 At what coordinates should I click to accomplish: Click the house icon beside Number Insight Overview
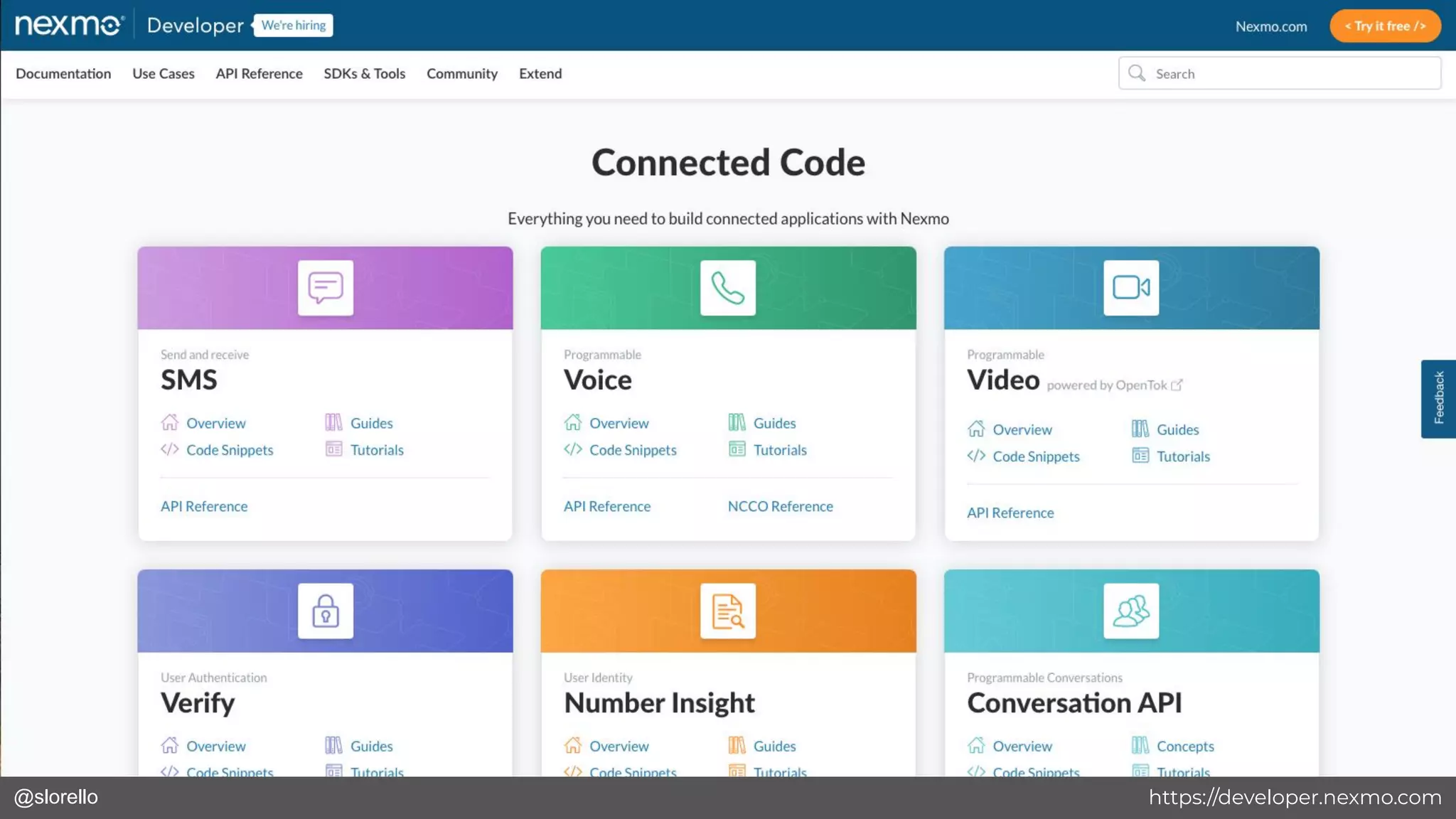point(573,745)
